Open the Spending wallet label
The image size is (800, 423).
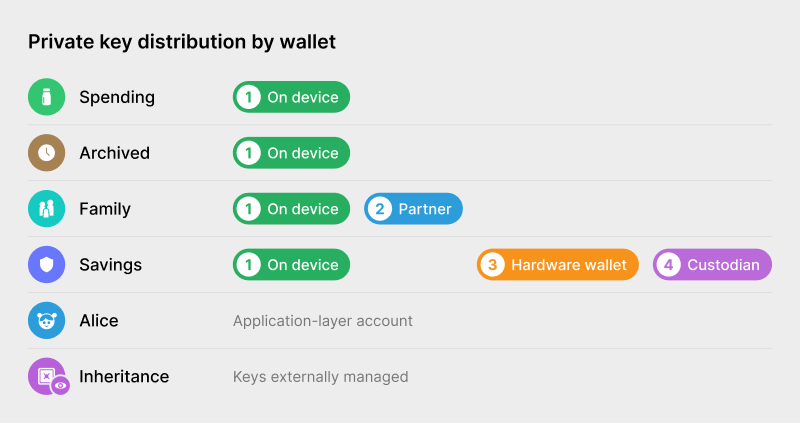click(117, 97)
